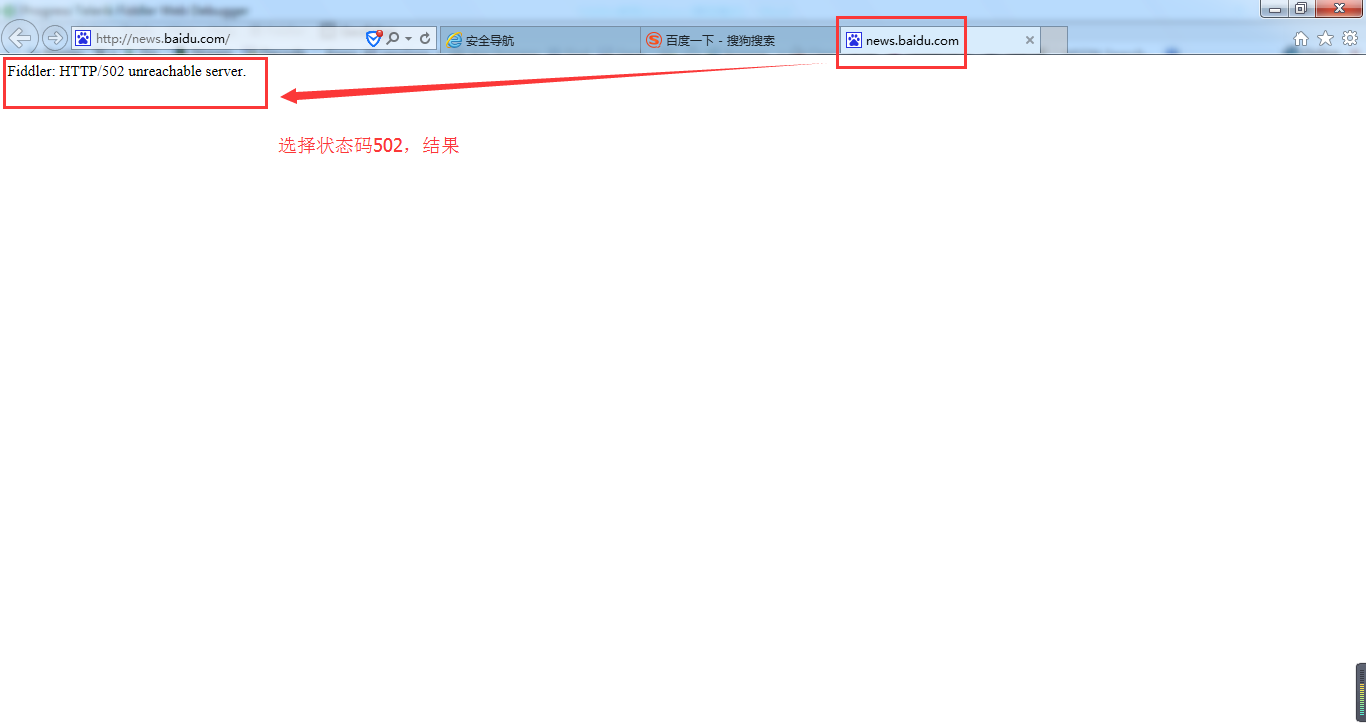
Task: Open a new tab with the blank tab button
Action: point(1054,40)
